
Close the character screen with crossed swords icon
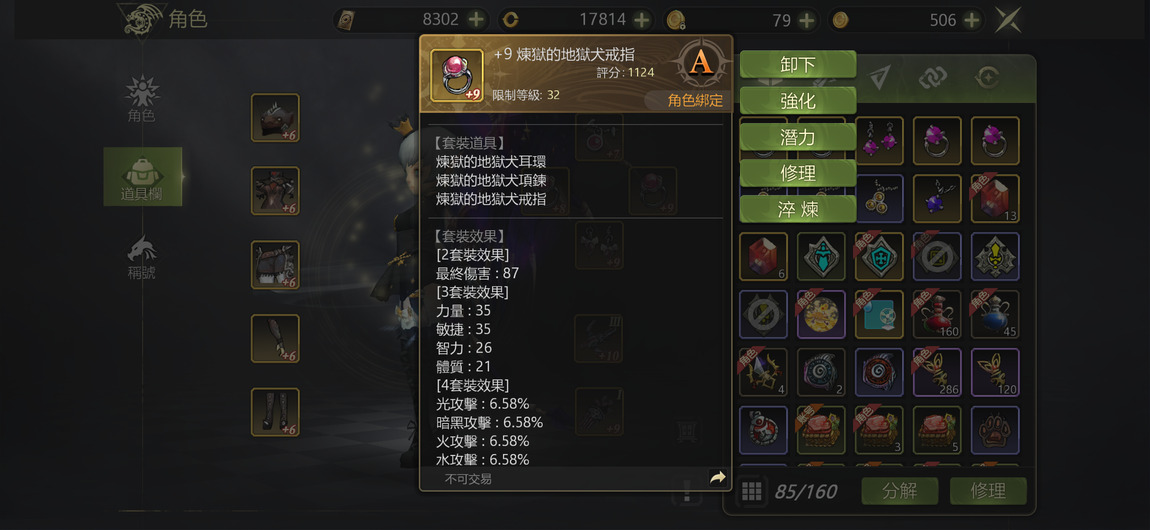tap(1008, 20)
